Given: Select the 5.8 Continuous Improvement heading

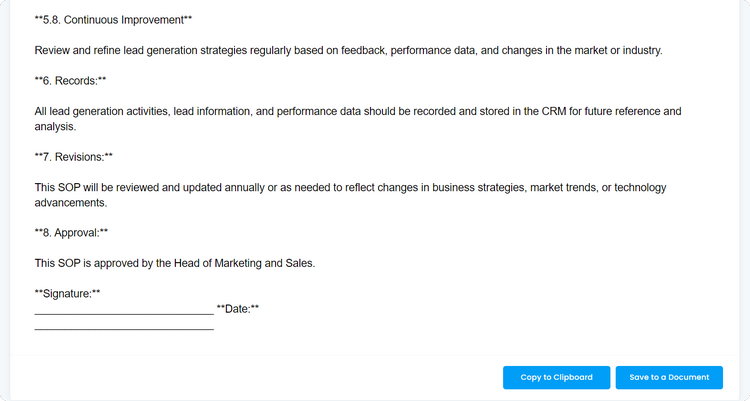Looking at the screenshot, I should 113,20.
